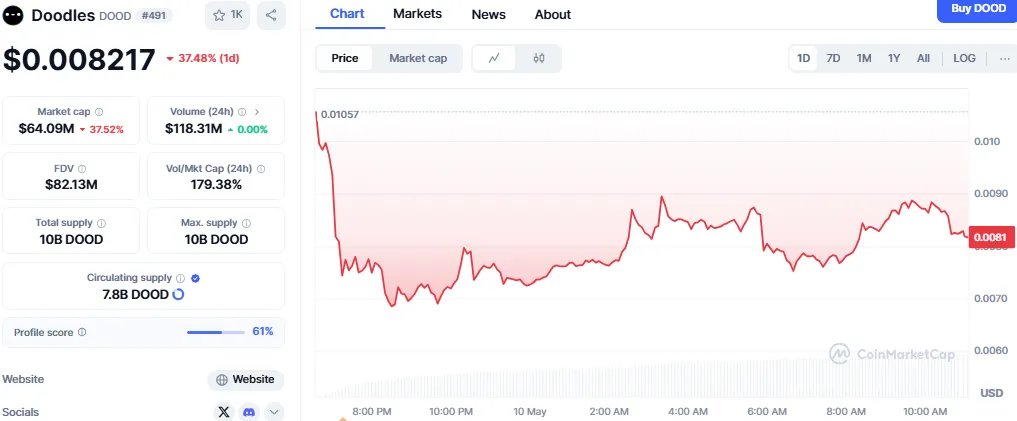Select the candlestick chart type icon
Screen dimensions: 1017x421
[539, 58]
